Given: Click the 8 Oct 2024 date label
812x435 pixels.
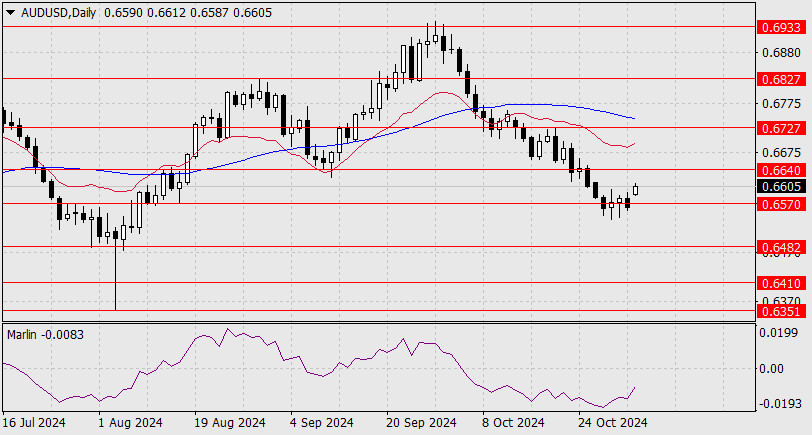Looking at the screenshot, I should (x=513, y=423).
